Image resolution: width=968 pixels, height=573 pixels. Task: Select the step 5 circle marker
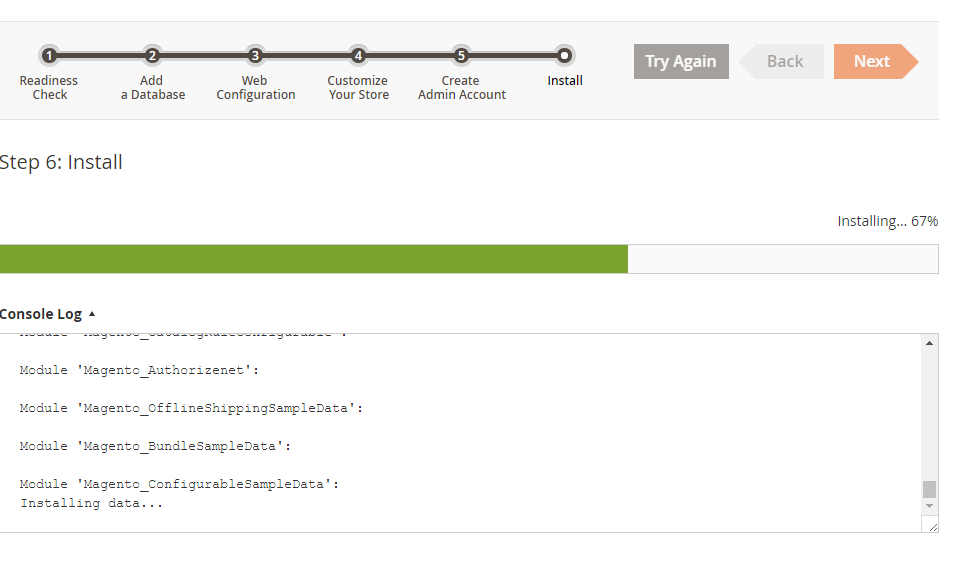pos(461,56)
